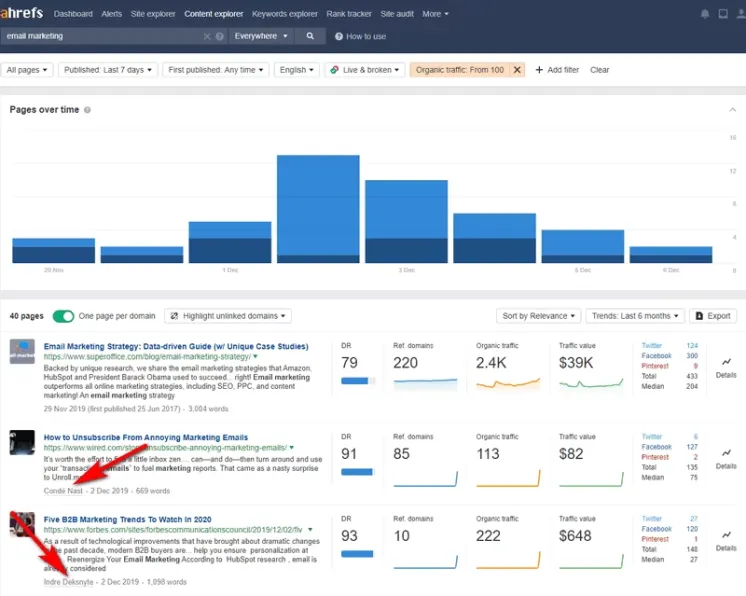Open the Site audit menu item

398,14
